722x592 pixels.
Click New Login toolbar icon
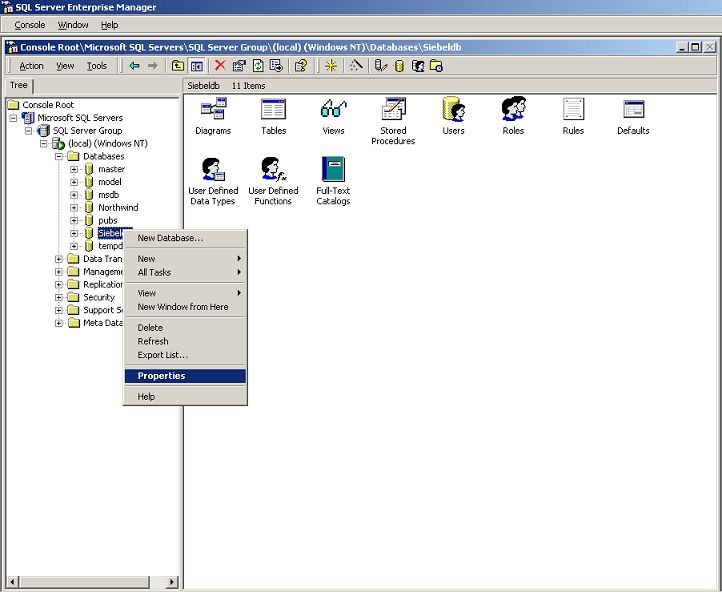tap(418, 66)
